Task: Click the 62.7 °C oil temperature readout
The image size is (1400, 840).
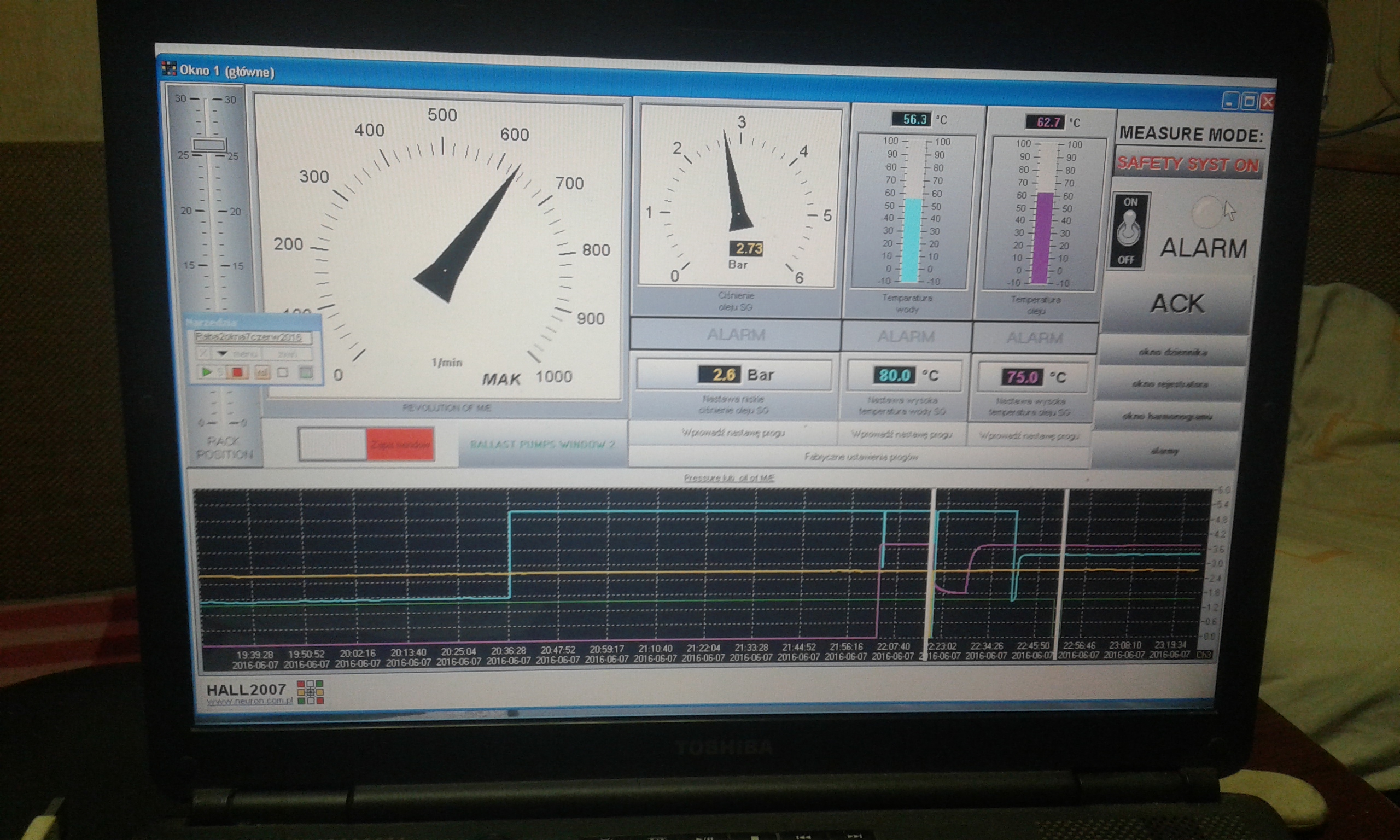Action: click(x=1045, y=122)
